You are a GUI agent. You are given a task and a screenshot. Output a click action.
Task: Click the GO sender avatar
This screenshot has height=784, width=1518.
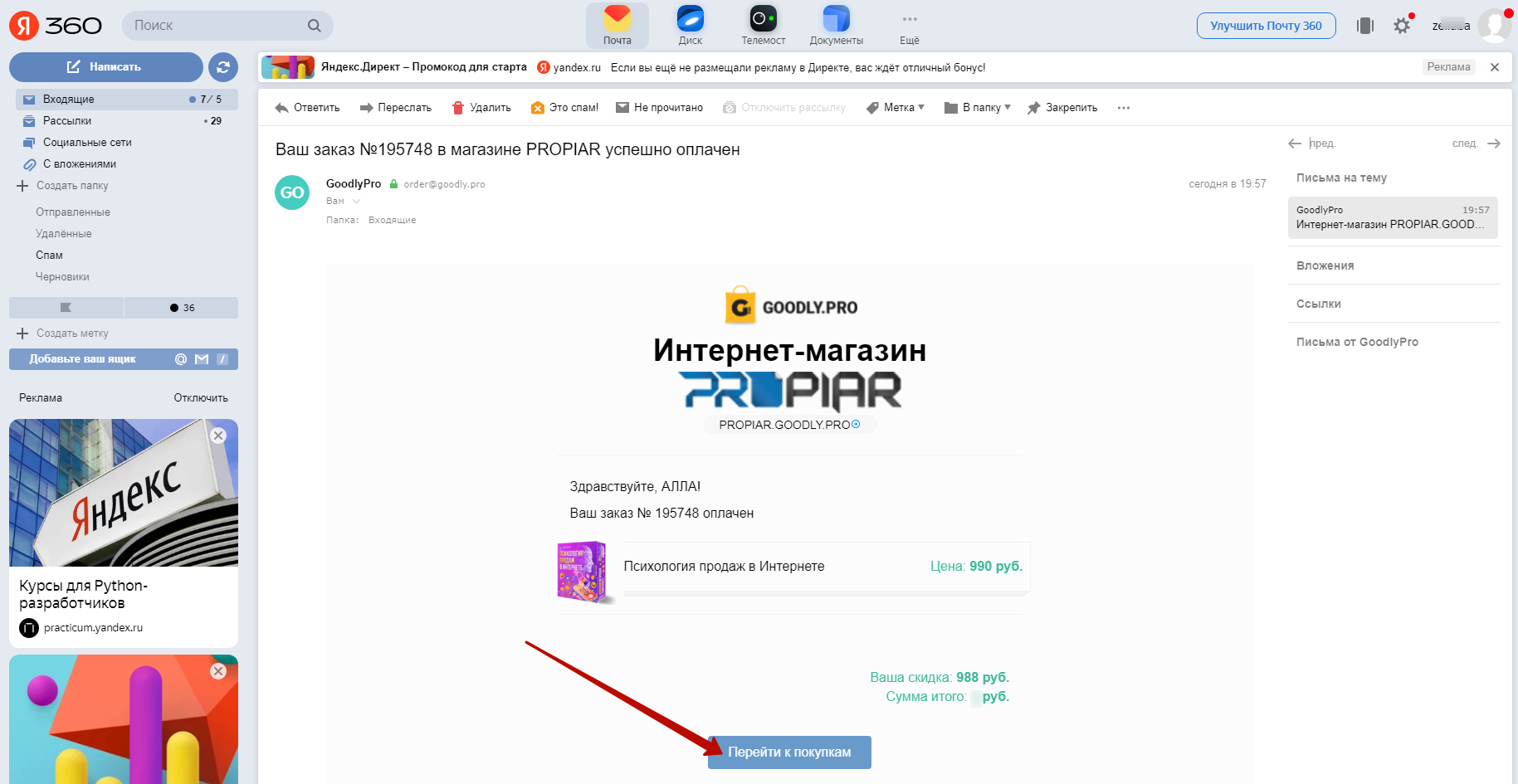pos(292,192)
